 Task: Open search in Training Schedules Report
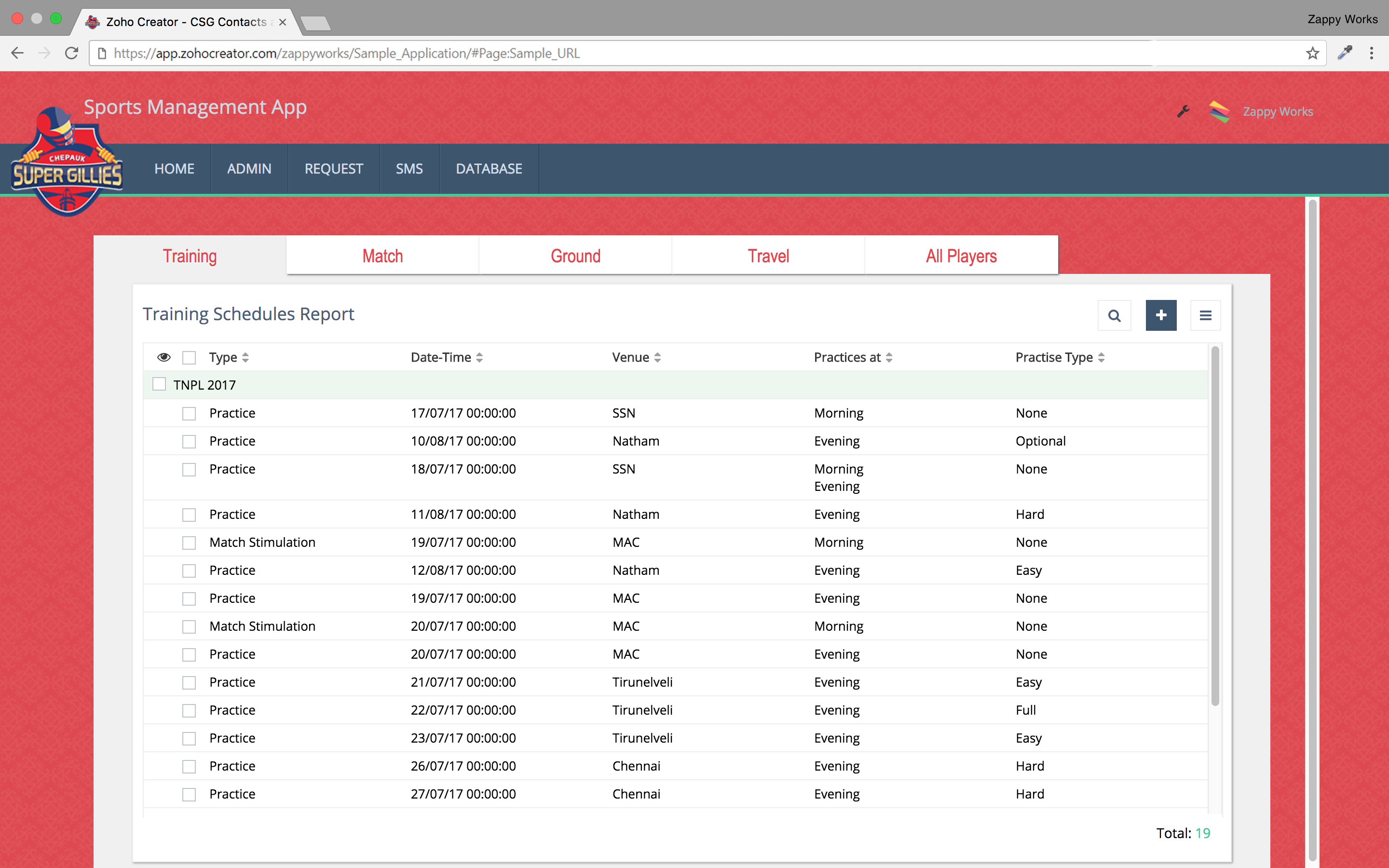[x=1114, y=315]
